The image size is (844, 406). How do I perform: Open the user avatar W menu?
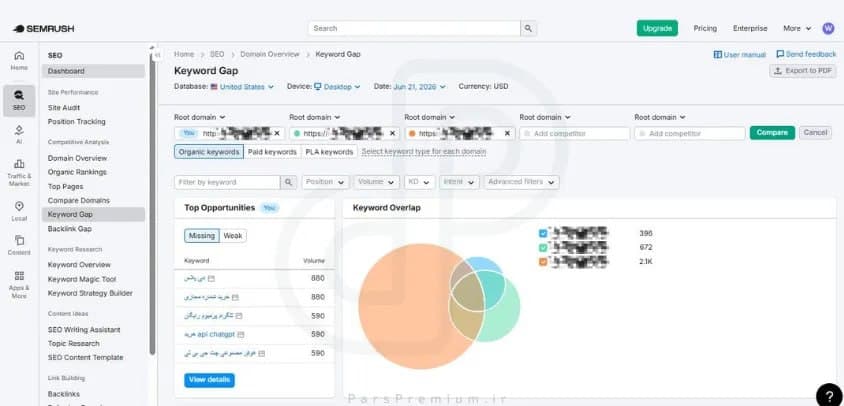pyautogui.click(x=828, y=29)
